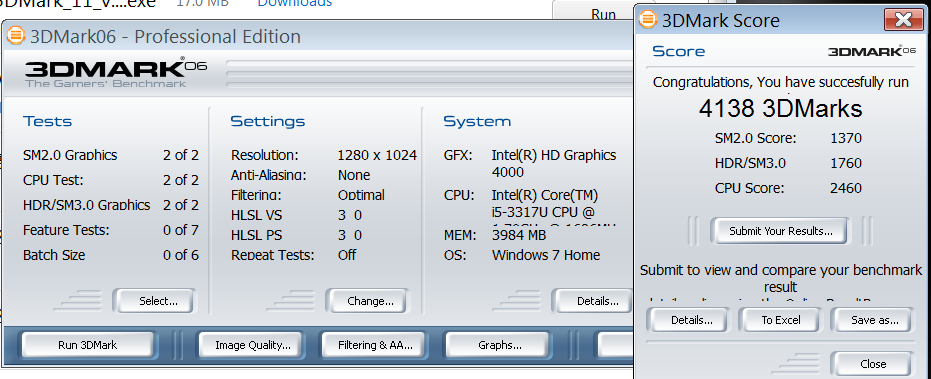Click the Select... button under Tests
The width and height of the screenshot is (931, 379).
coord(154,301)
